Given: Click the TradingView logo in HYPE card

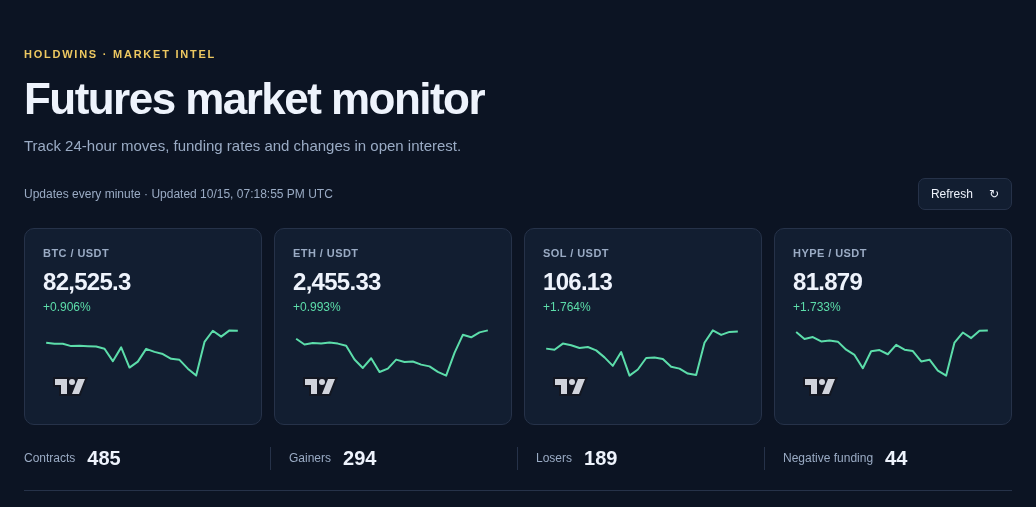Looking at the screenshot, I should [x=820, y=386].
